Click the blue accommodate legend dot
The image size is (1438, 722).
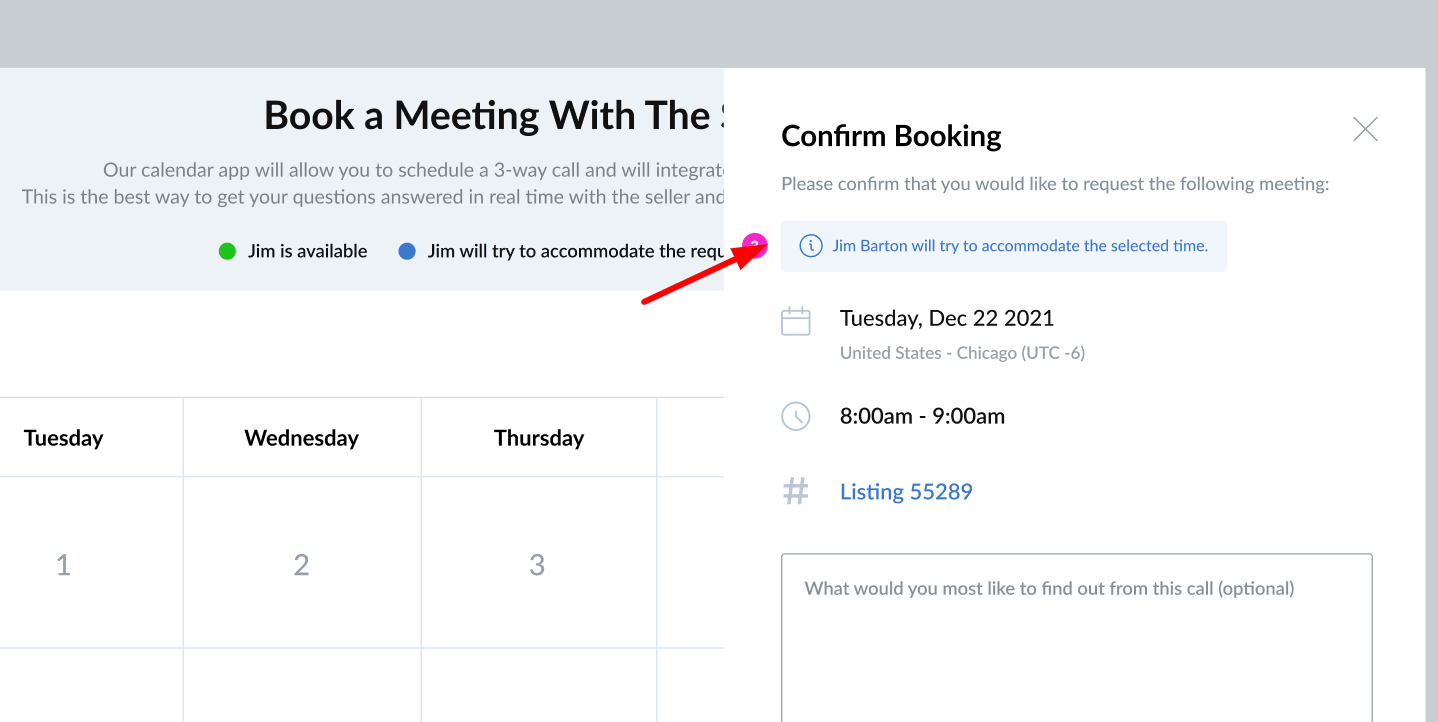click(x=407, y=251)
